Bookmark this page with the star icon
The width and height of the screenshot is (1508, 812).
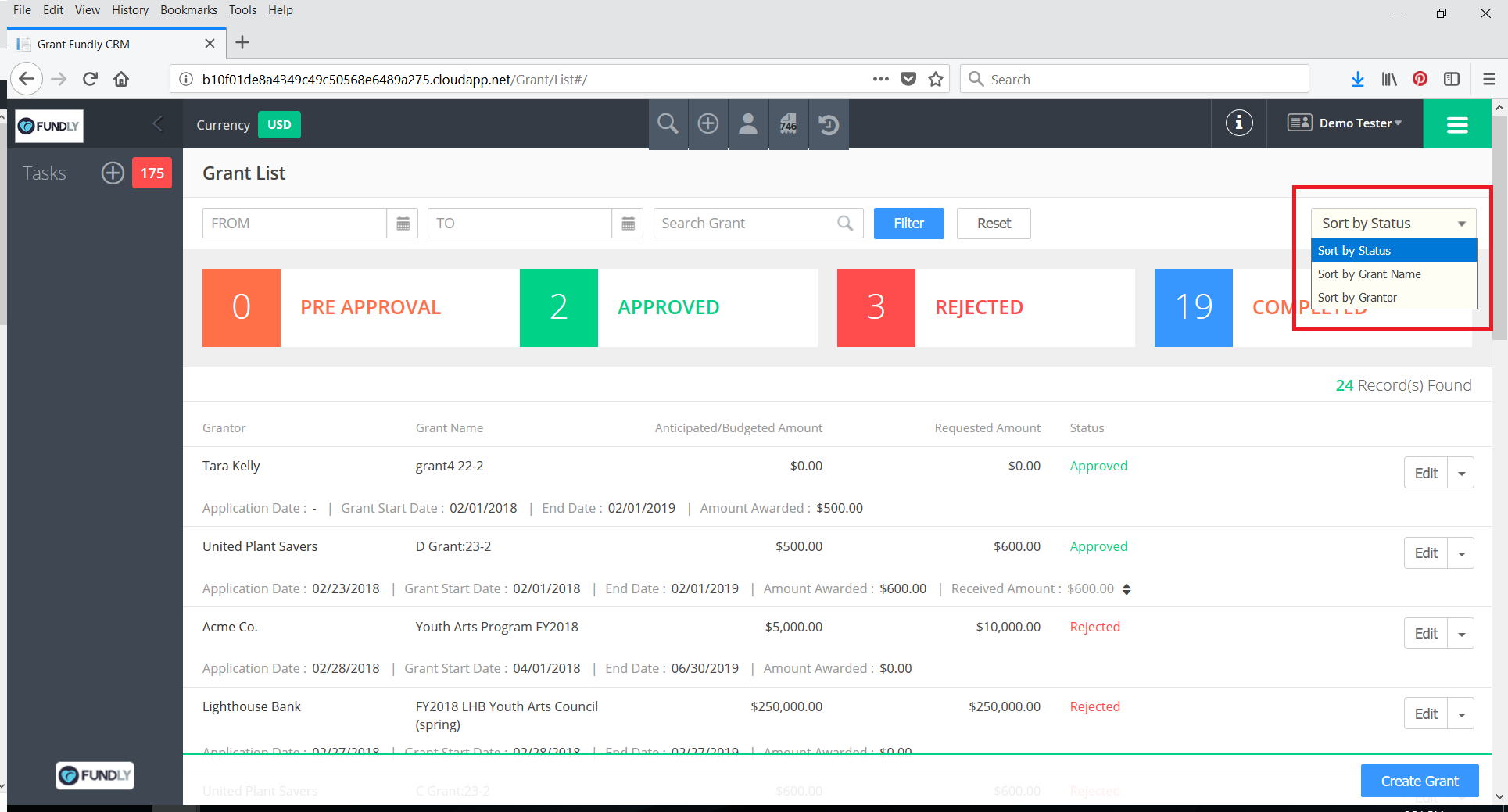tap(936, 79)
